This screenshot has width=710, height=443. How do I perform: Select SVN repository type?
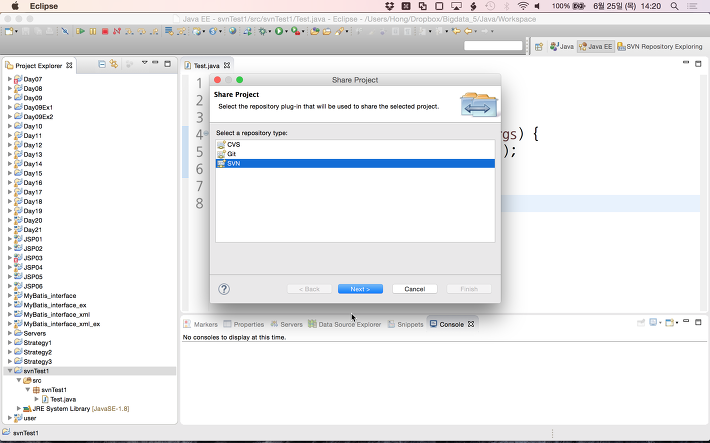(355, 164)
